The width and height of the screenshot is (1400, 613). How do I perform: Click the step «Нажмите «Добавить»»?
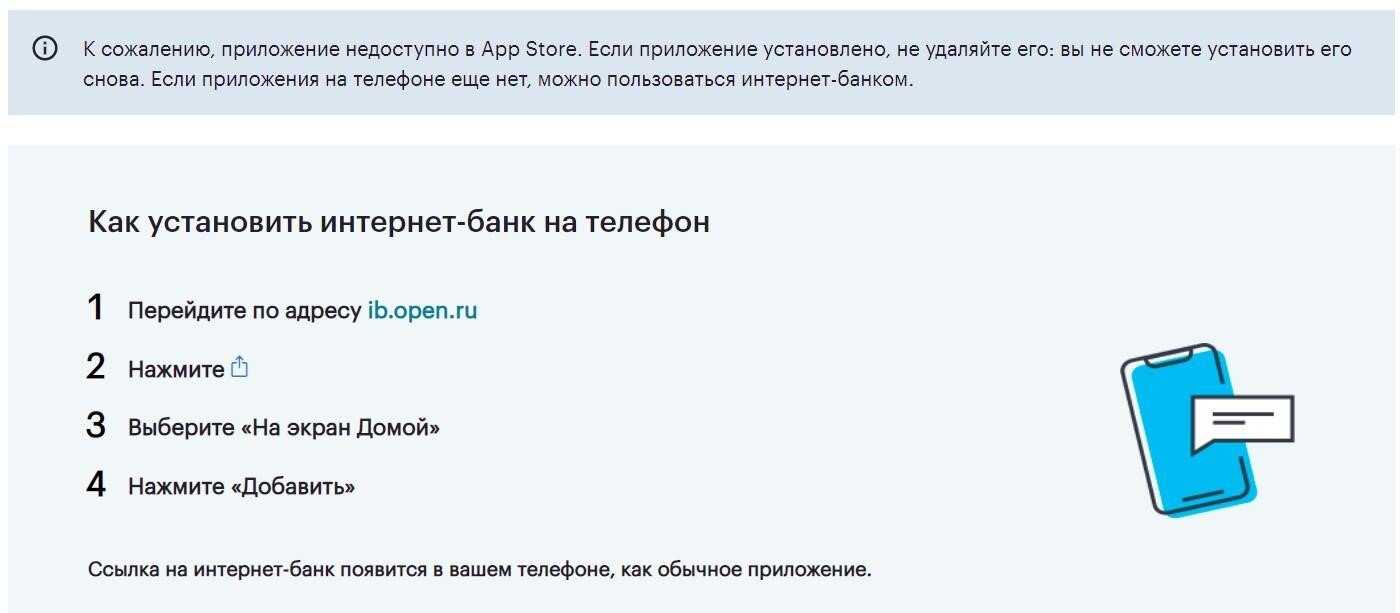click(241, 487)
